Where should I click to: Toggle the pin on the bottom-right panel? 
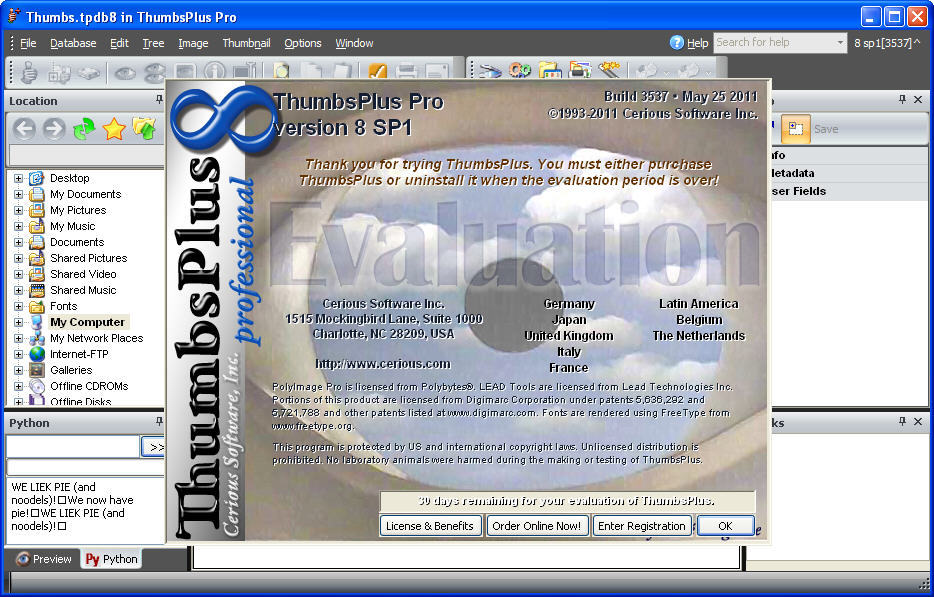tap(902, 421)
